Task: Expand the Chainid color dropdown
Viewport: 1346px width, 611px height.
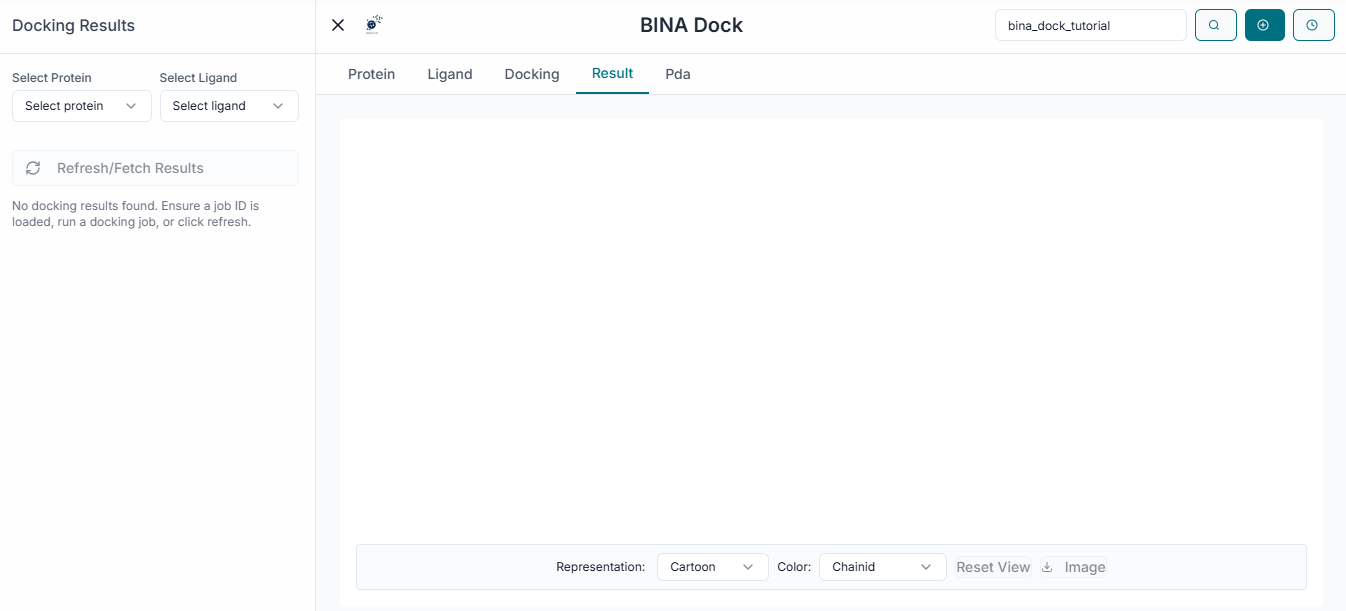Action: 882,567
